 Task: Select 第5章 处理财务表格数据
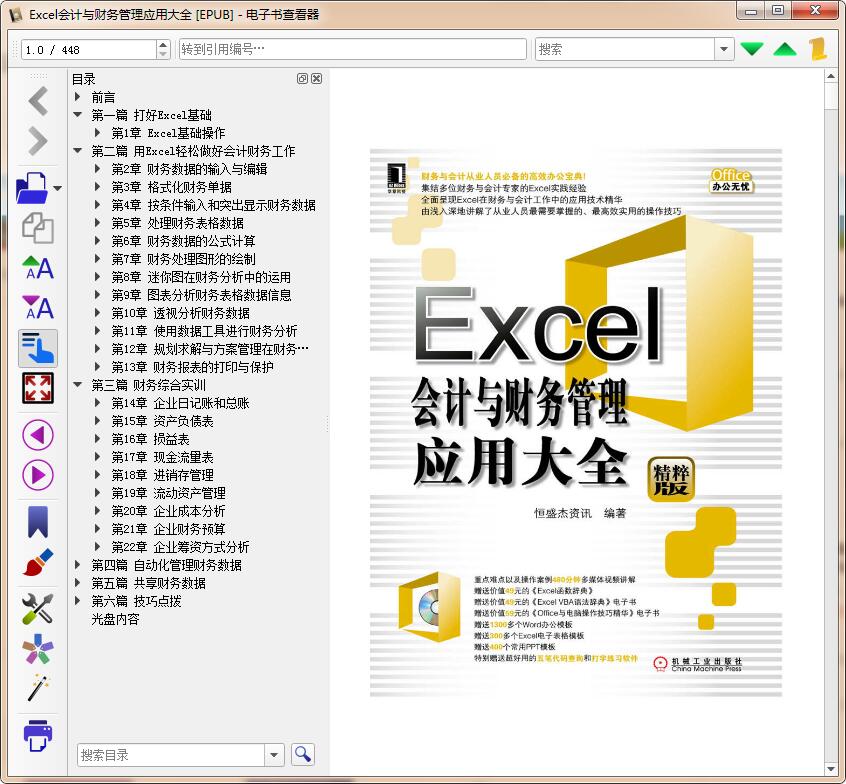coord(178,223)
